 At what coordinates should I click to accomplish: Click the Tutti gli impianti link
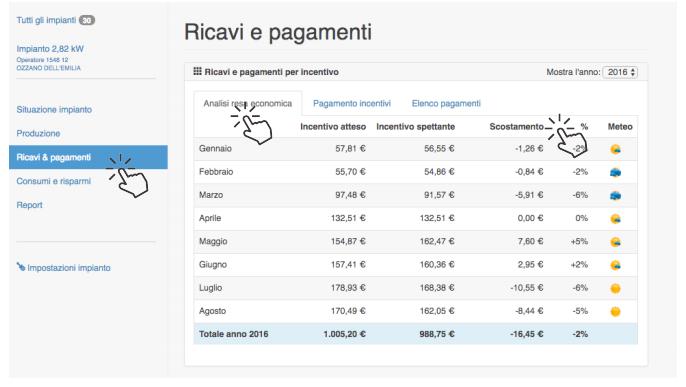[x=46, y=20]
